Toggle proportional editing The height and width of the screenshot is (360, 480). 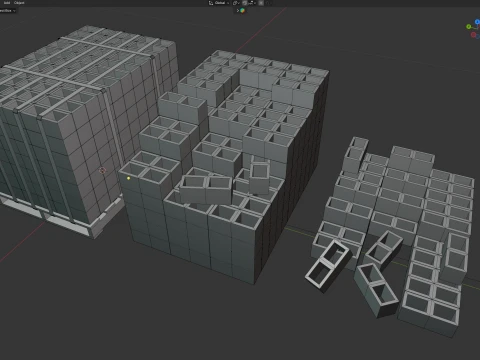[261, 3]
